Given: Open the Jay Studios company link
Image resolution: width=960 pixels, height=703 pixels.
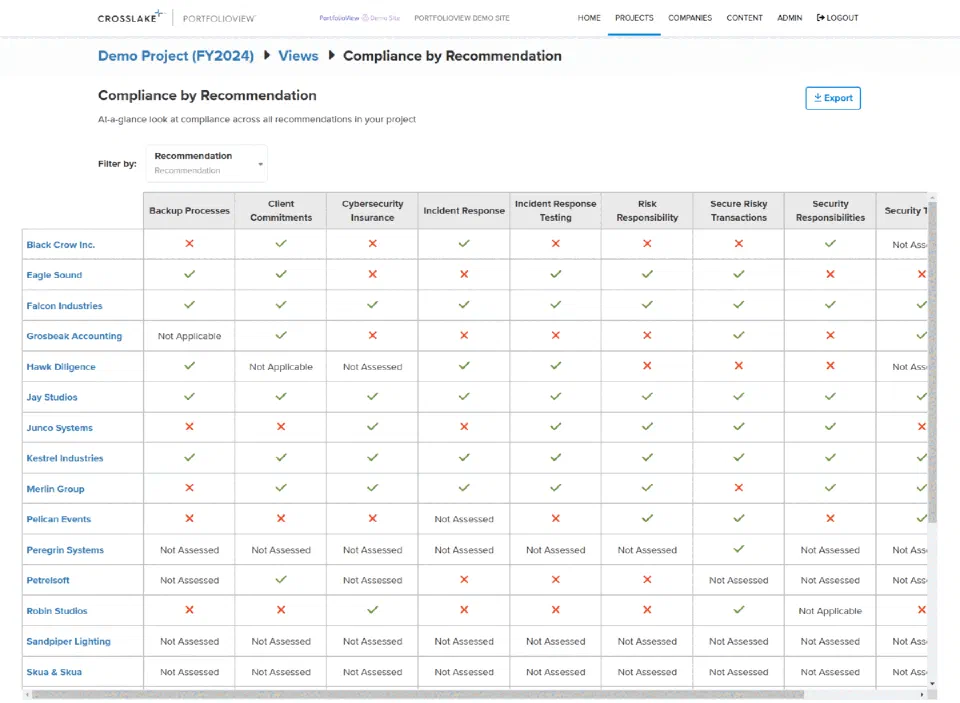Looking at the screenshot, I should pos(52,397).
